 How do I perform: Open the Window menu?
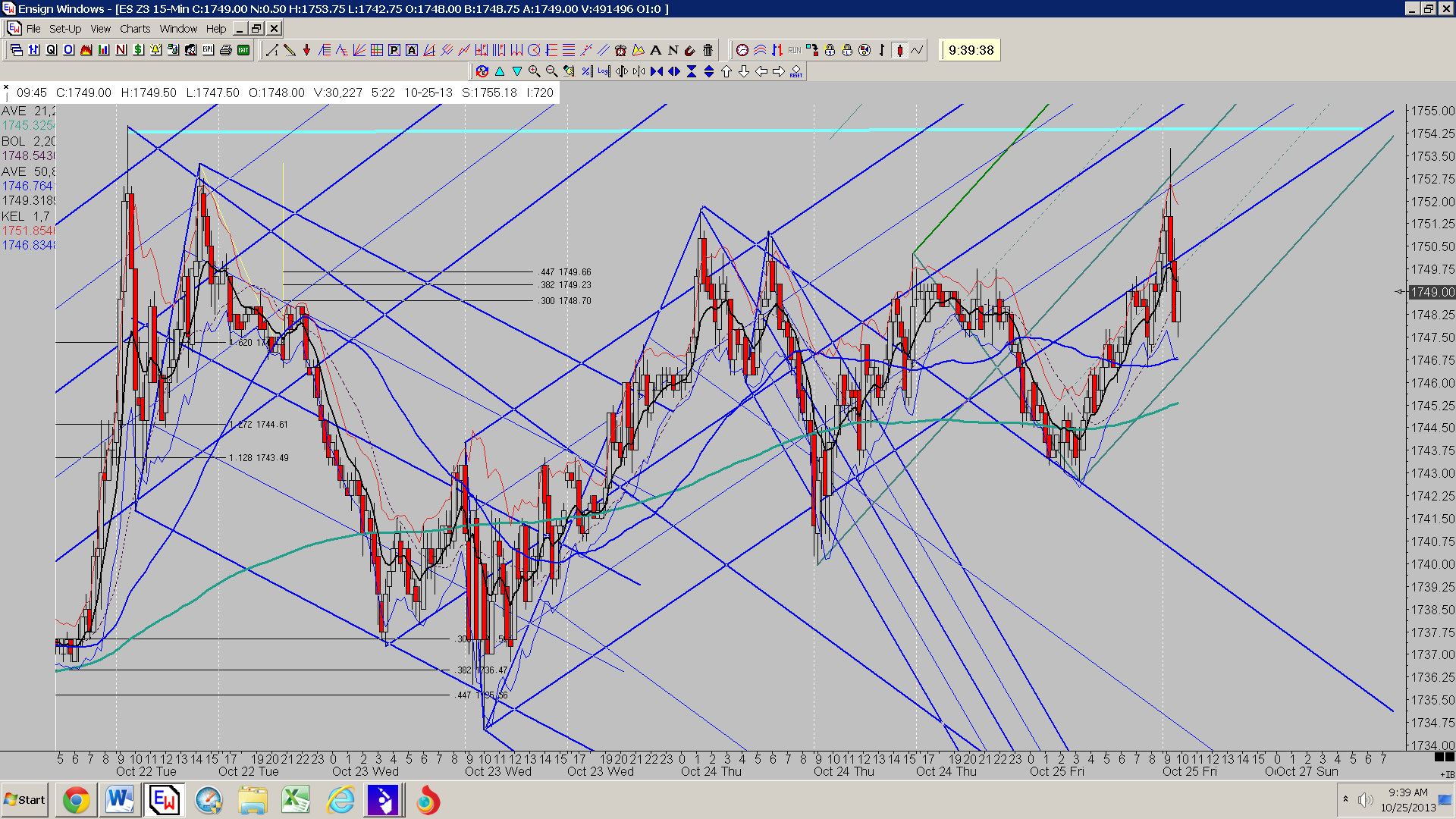point(178,29)
